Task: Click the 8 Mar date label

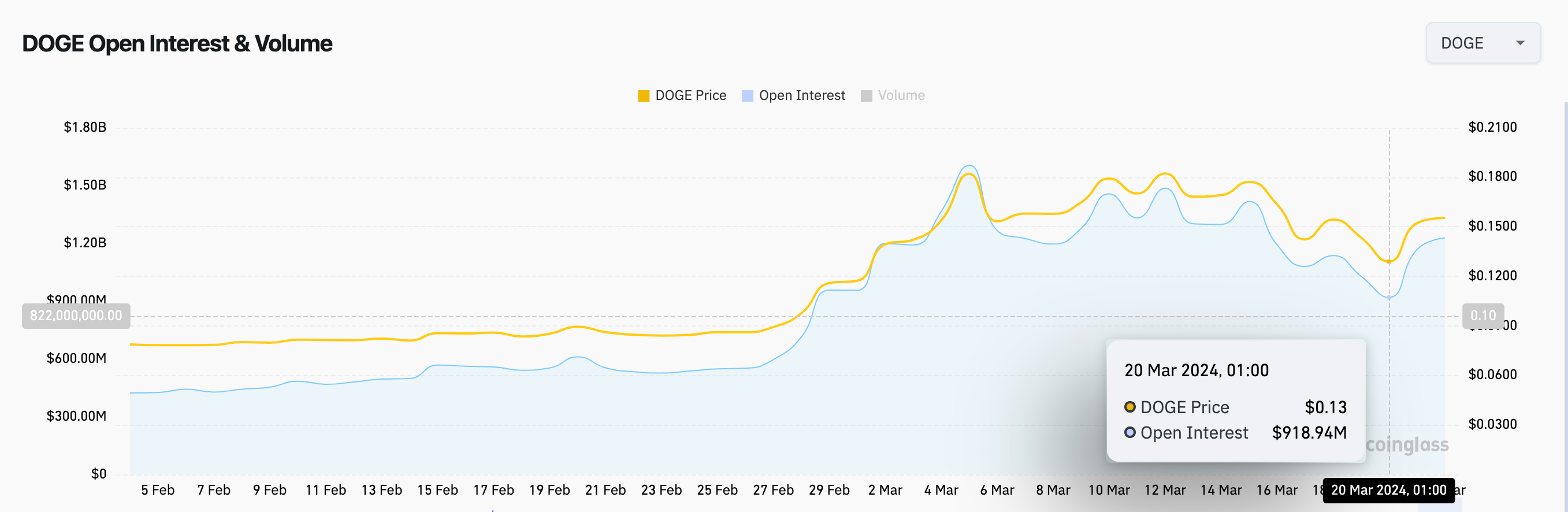Action: coord(1054,490)
